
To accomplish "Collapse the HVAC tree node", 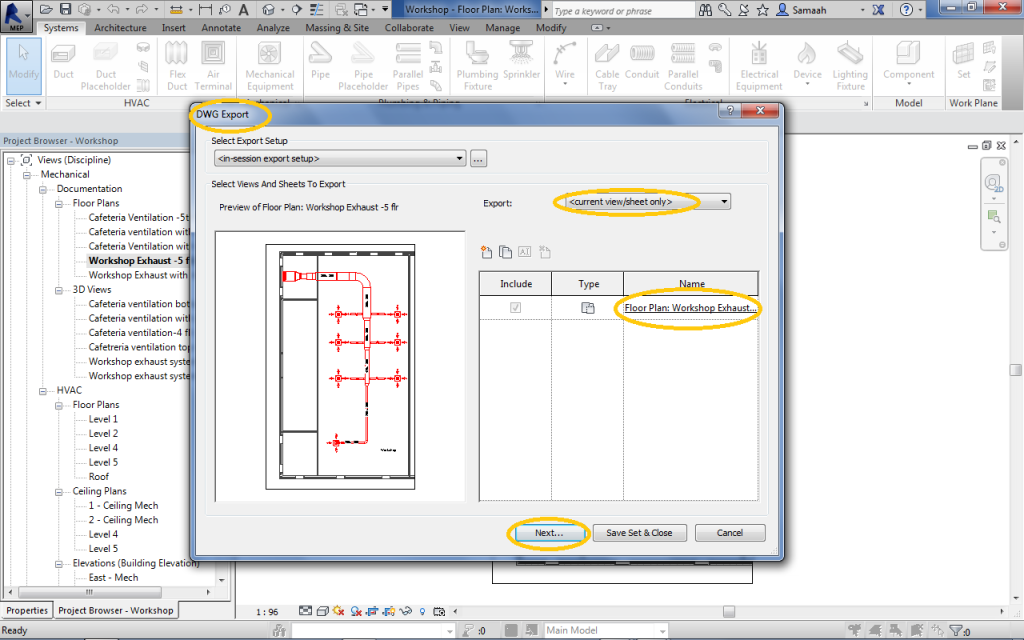I will pos(42,391).
